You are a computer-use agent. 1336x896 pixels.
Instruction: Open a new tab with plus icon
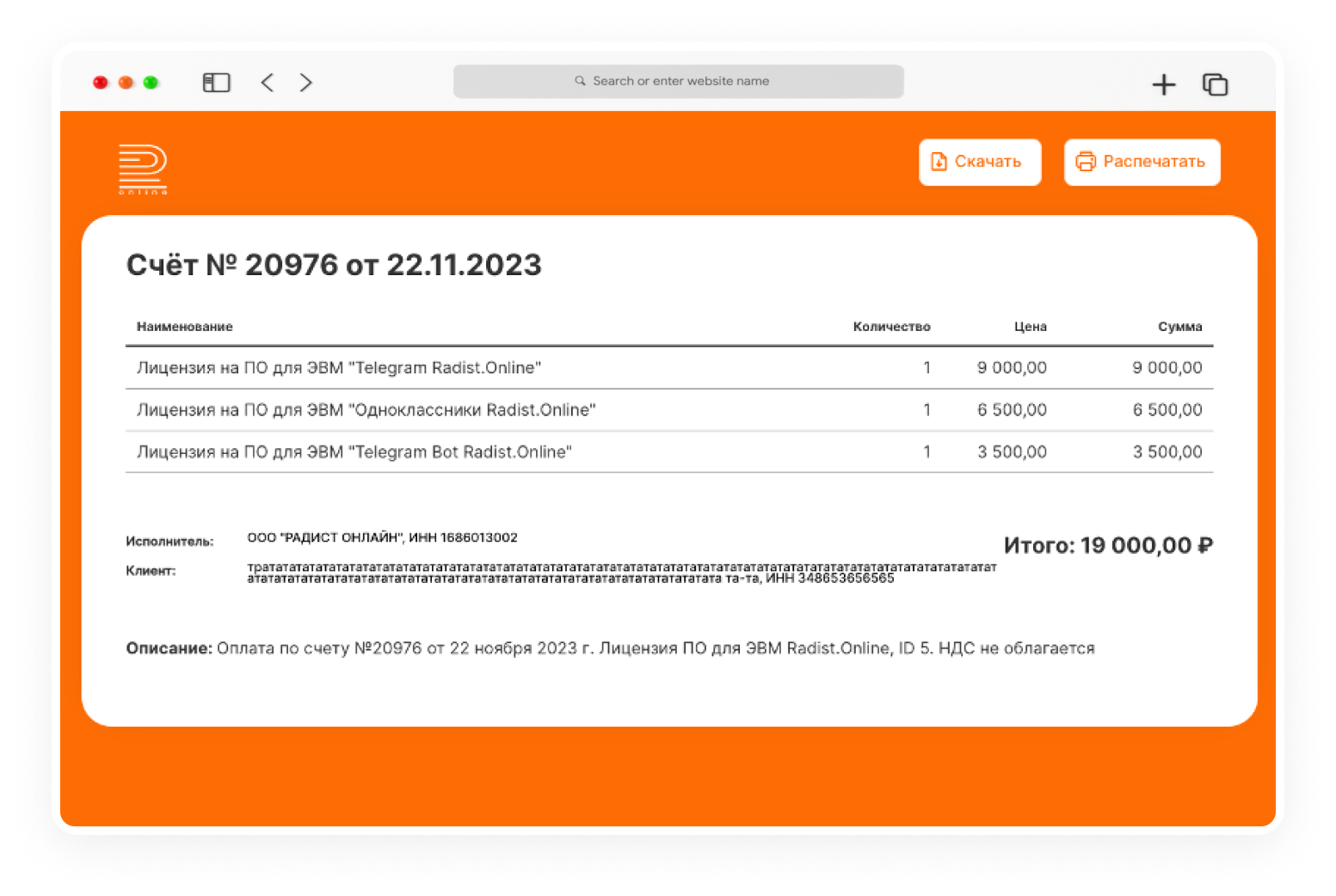[1163, 84]
